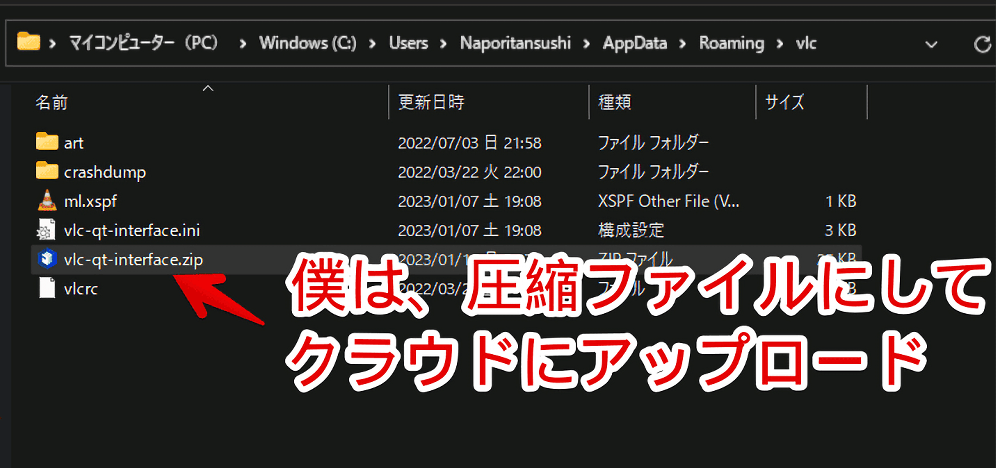Go to Naporitansushi breadcrumb
The height and width of the screenshot is (468, 1000).
coord(515,43)
